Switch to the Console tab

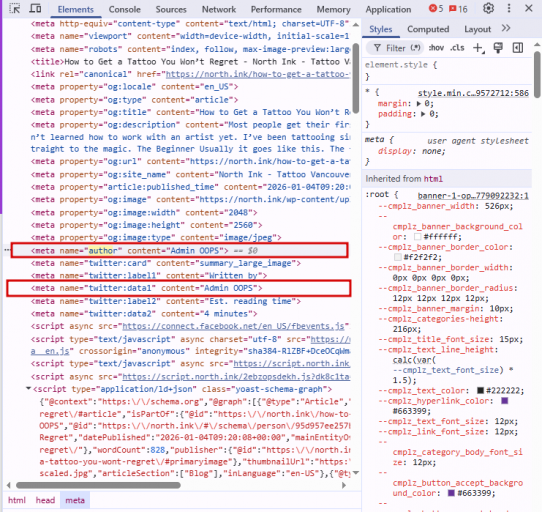[x=124, y=9]
